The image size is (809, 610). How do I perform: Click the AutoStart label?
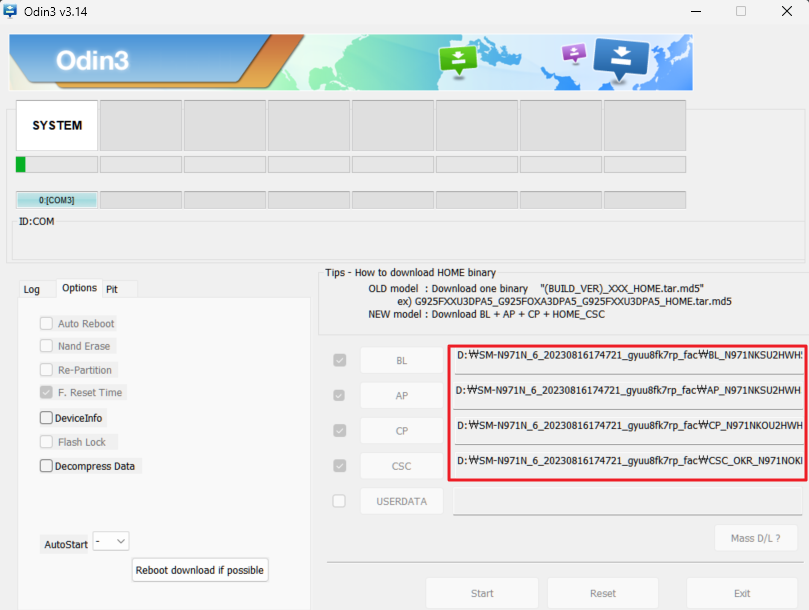pyautogui.click(x=66, y=544)
